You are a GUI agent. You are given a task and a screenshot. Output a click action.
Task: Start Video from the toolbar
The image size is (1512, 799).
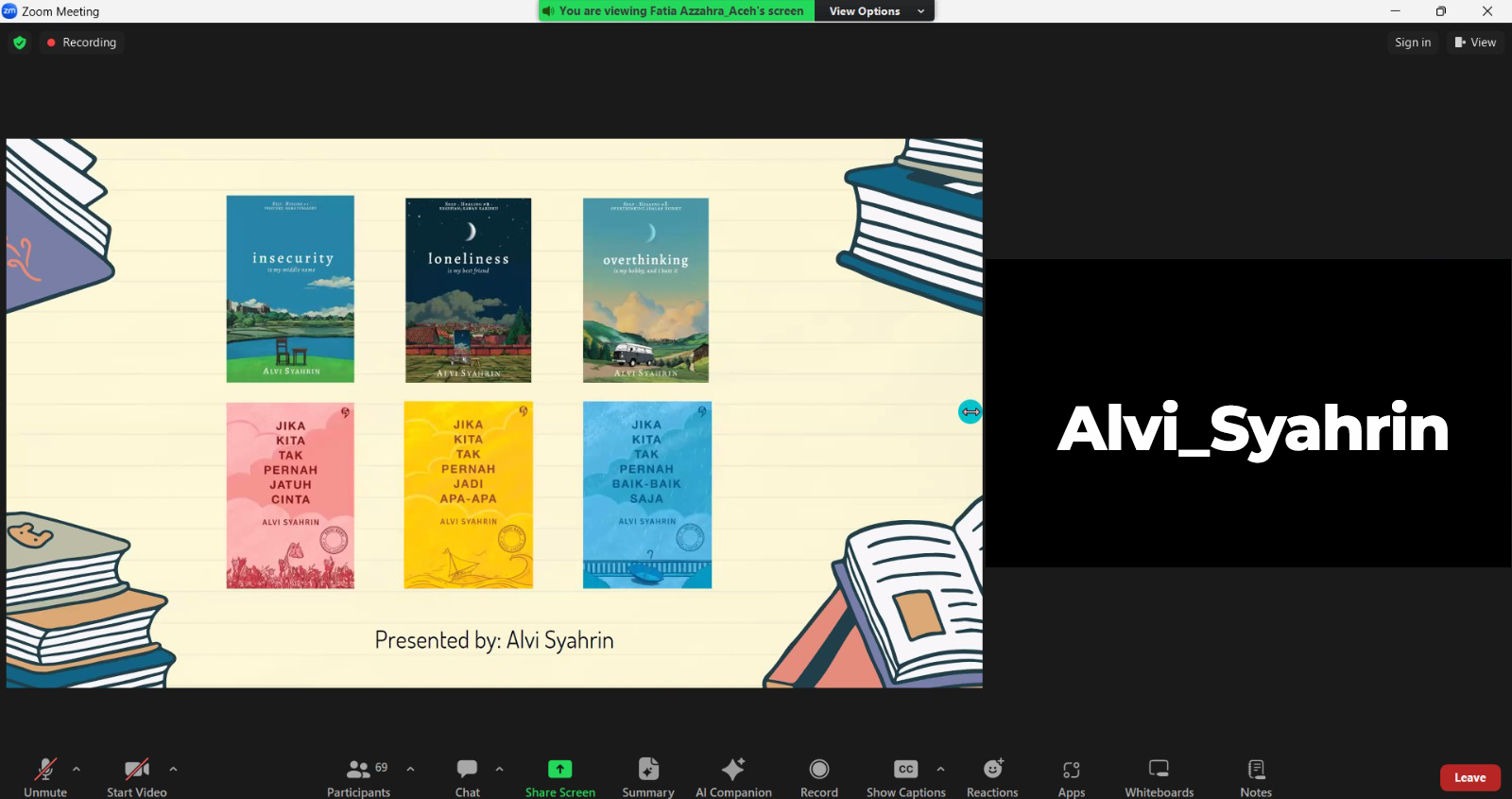pos(137,777)
